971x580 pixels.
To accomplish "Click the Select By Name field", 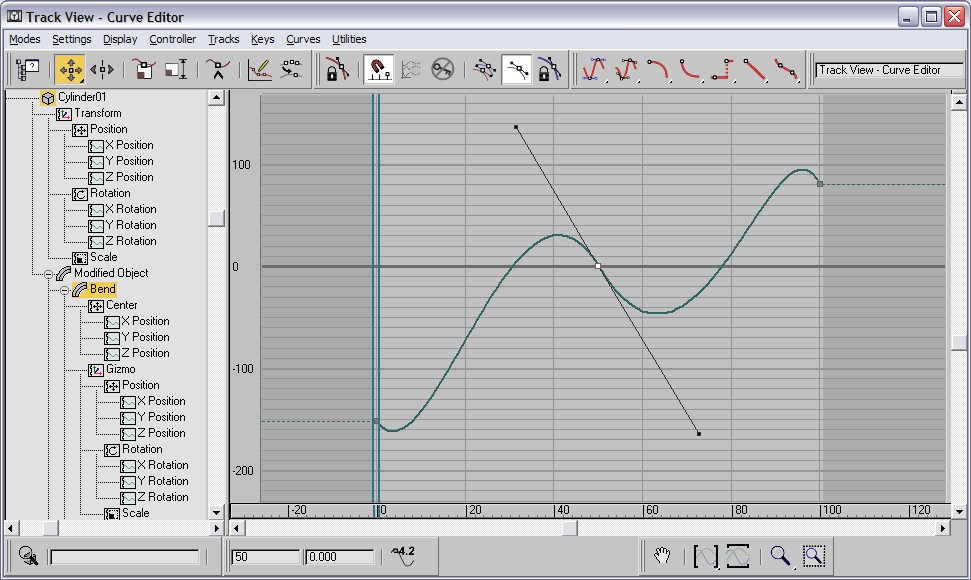I will [x=124, y=557].
